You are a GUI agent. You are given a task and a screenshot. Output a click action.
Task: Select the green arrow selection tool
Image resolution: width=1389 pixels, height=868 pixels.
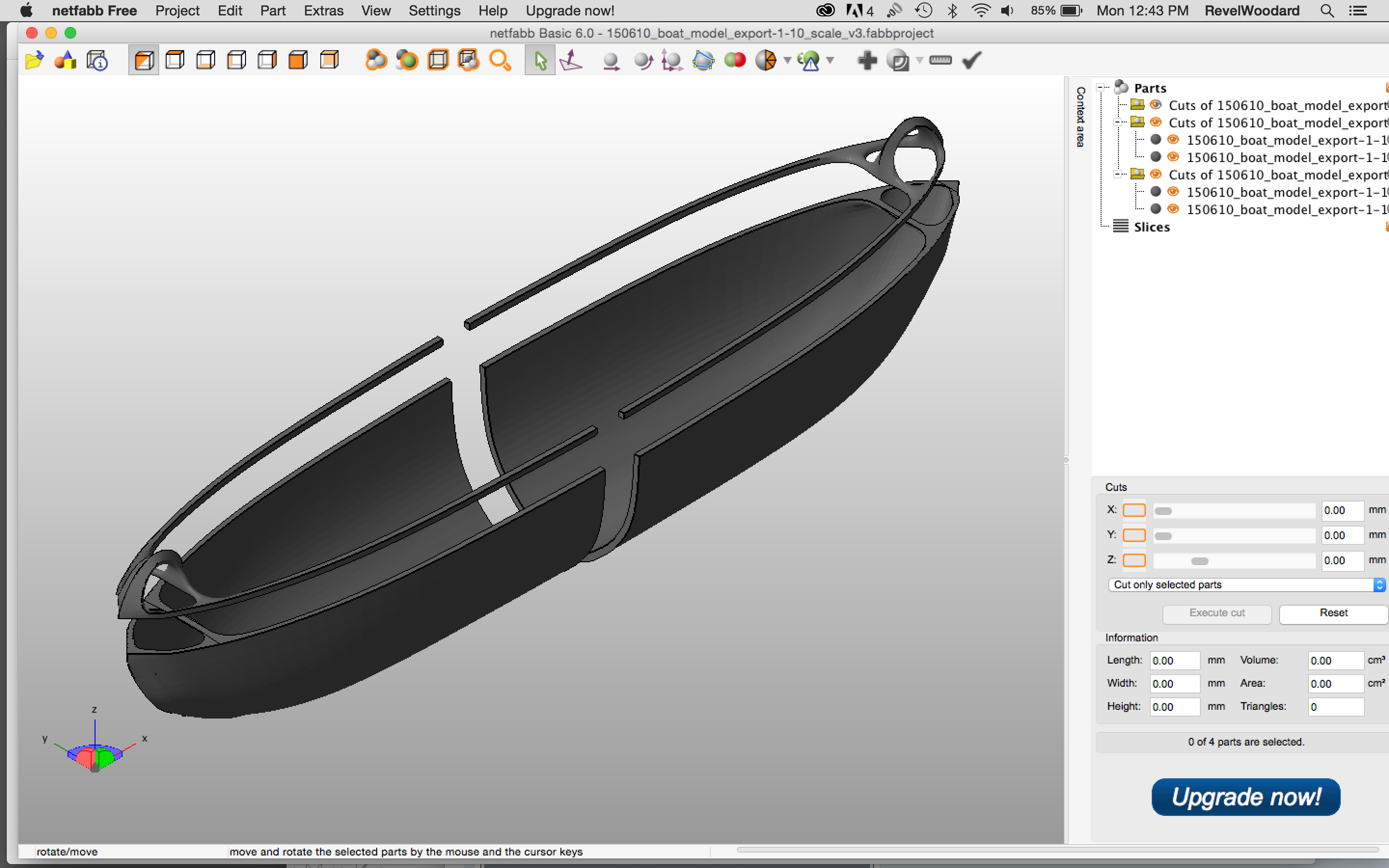click(x=540, y=60)
